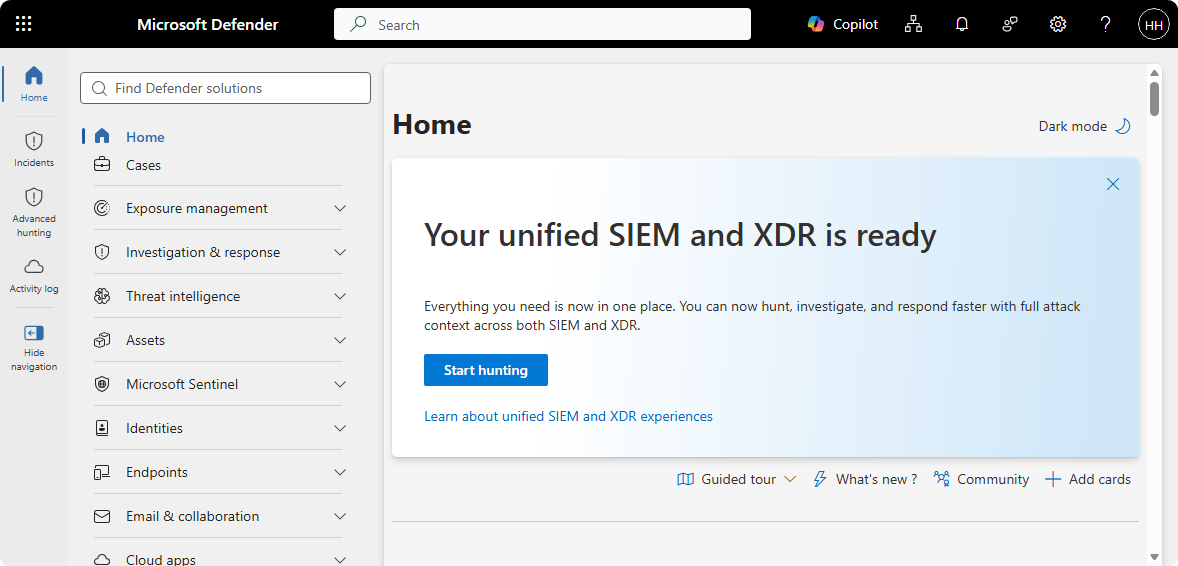This screenshot has width=1178, height=566.
Task: Select Microsoft Sentinel label in navigation
Action: point(182,384)
